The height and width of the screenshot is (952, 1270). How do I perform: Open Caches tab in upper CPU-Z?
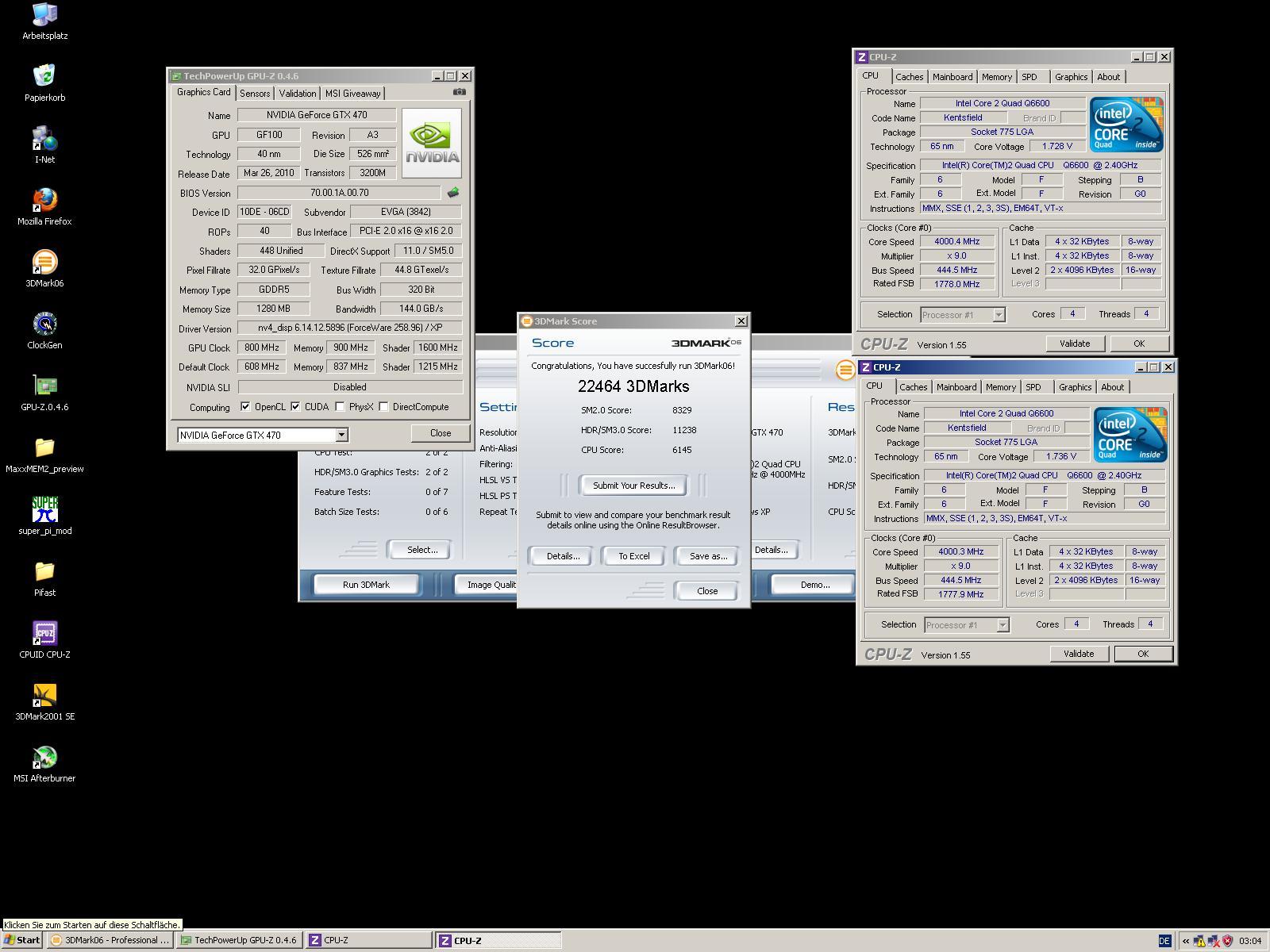pos(910,77)
